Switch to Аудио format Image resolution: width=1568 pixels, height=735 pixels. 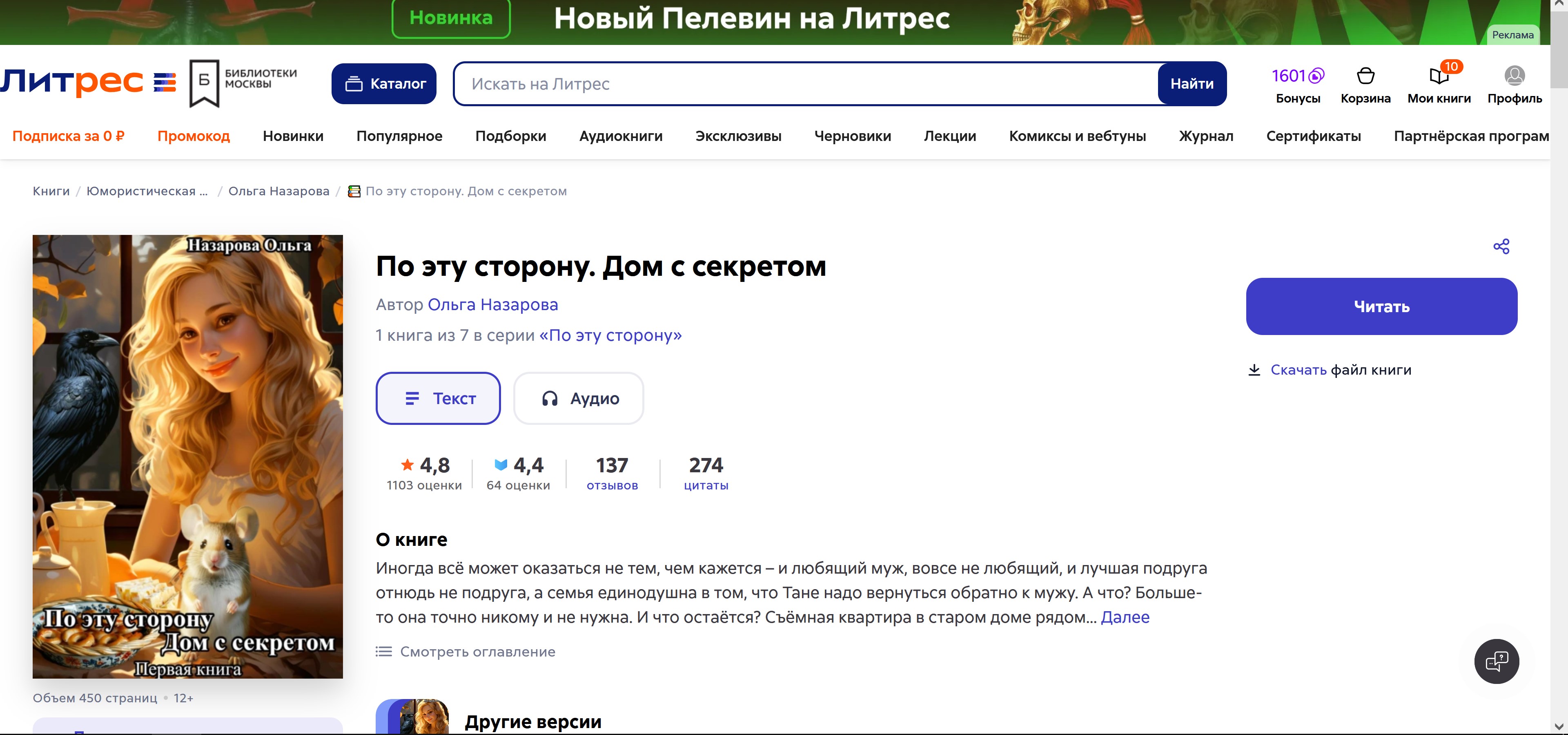[x=578, y=398]
